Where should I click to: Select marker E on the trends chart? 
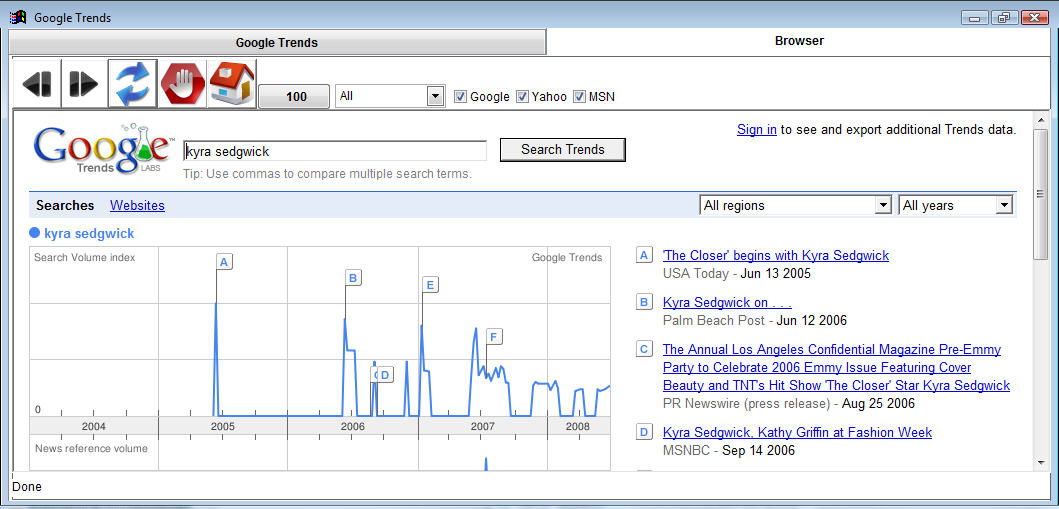pos(430,285)
